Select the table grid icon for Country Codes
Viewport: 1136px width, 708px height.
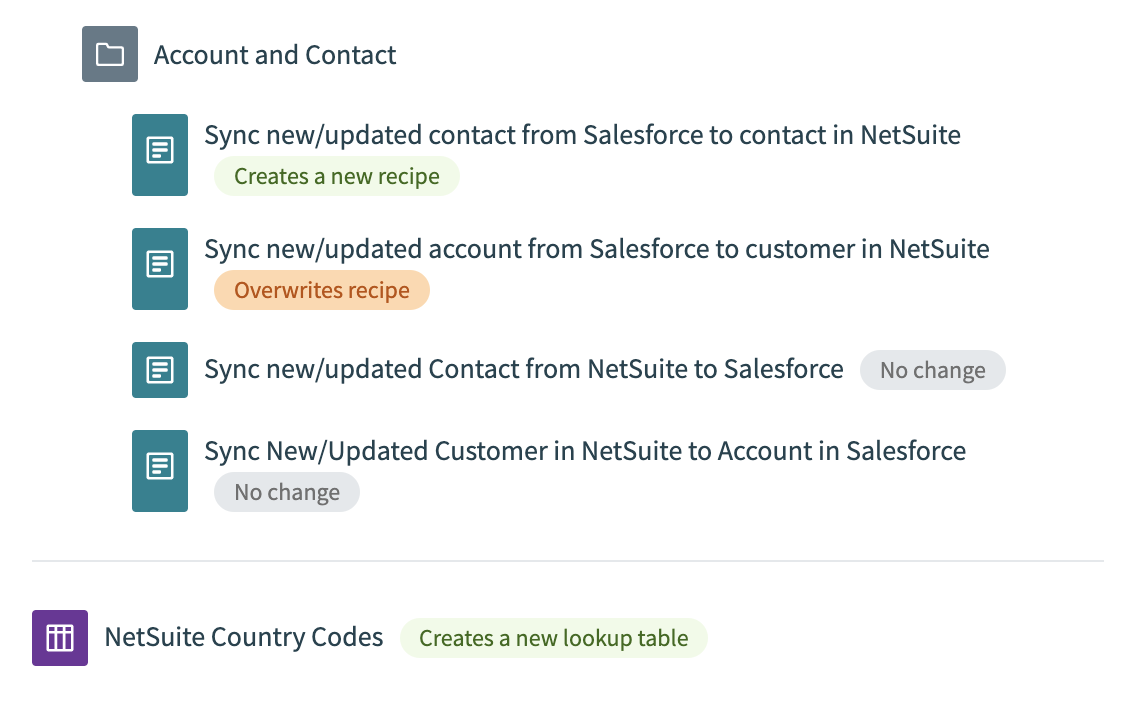(60, 638)
